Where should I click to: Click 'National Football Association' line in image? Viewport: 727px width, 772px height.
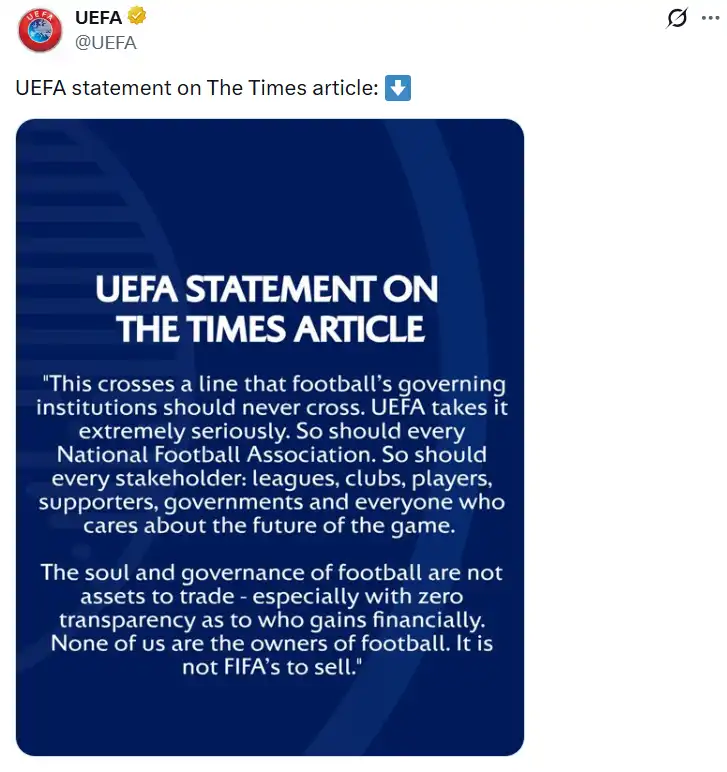tap(271, 454)
